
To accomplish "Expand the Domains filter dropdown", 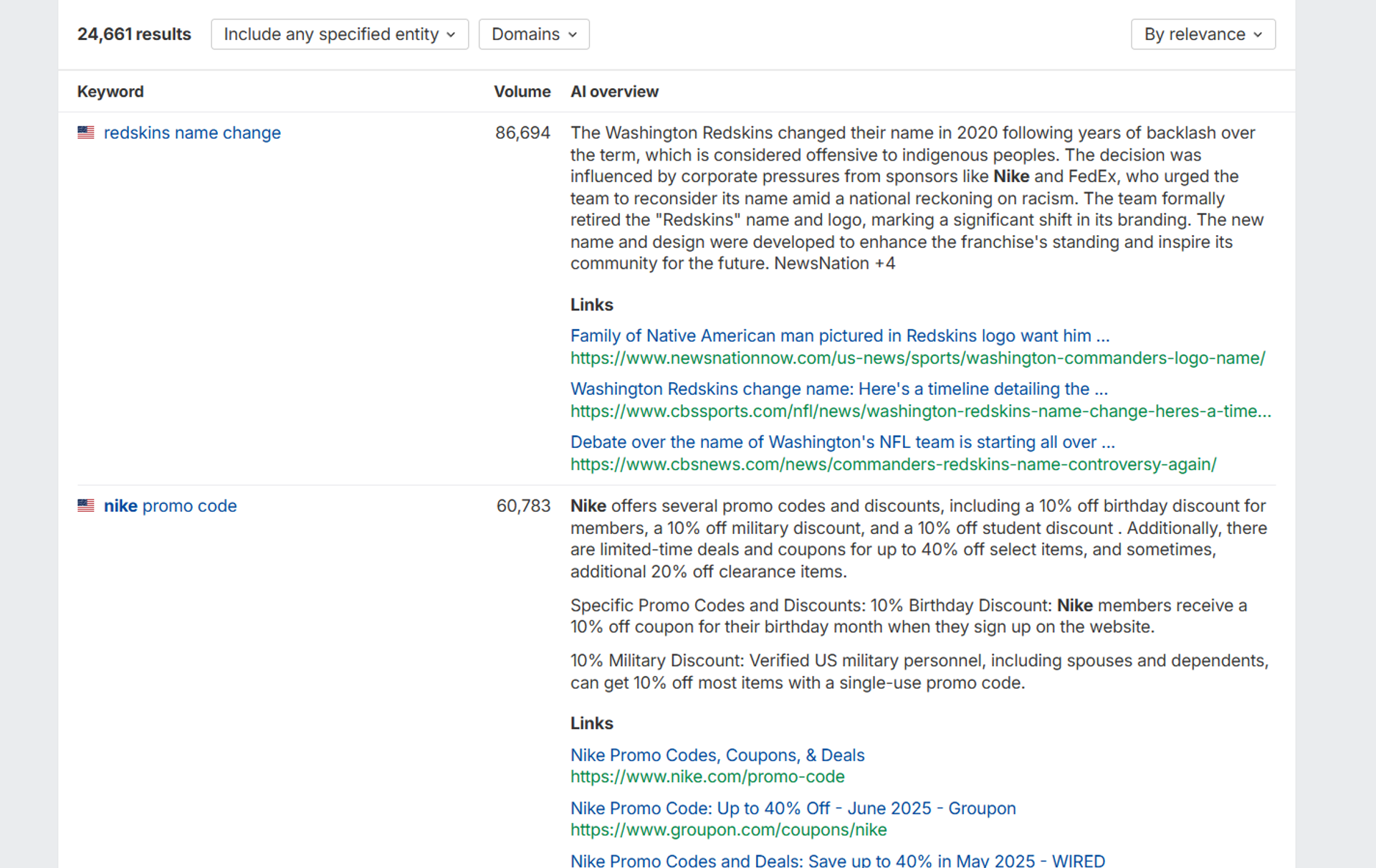I will click(x=534, y=34).
